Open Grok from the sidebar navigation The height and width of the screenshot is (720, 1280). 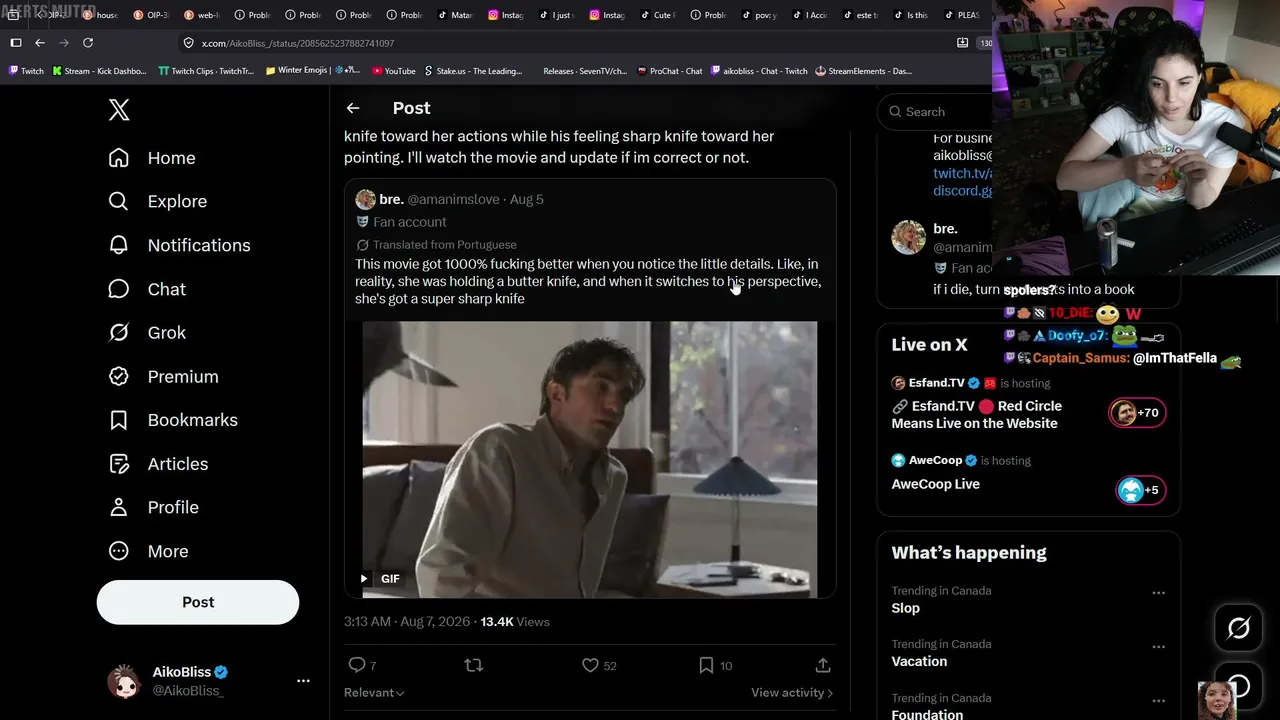click(x=147, y=333)
